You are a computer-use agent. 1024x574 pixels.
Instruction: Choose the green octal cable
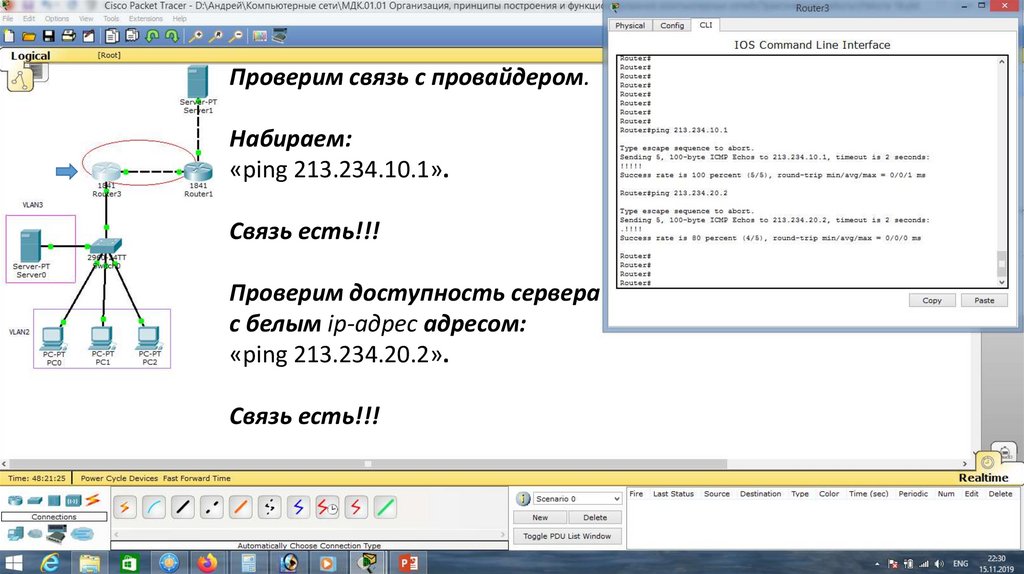(x=385, y=507)
